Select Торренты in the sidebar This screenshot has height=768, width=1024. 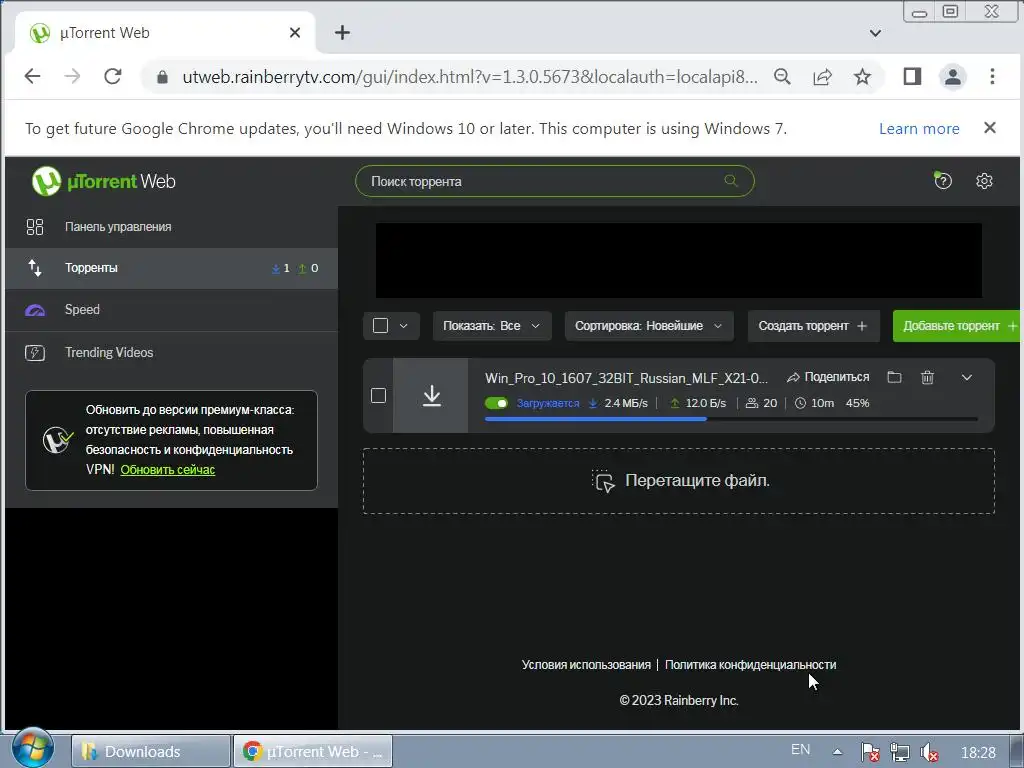pos(171,268)
